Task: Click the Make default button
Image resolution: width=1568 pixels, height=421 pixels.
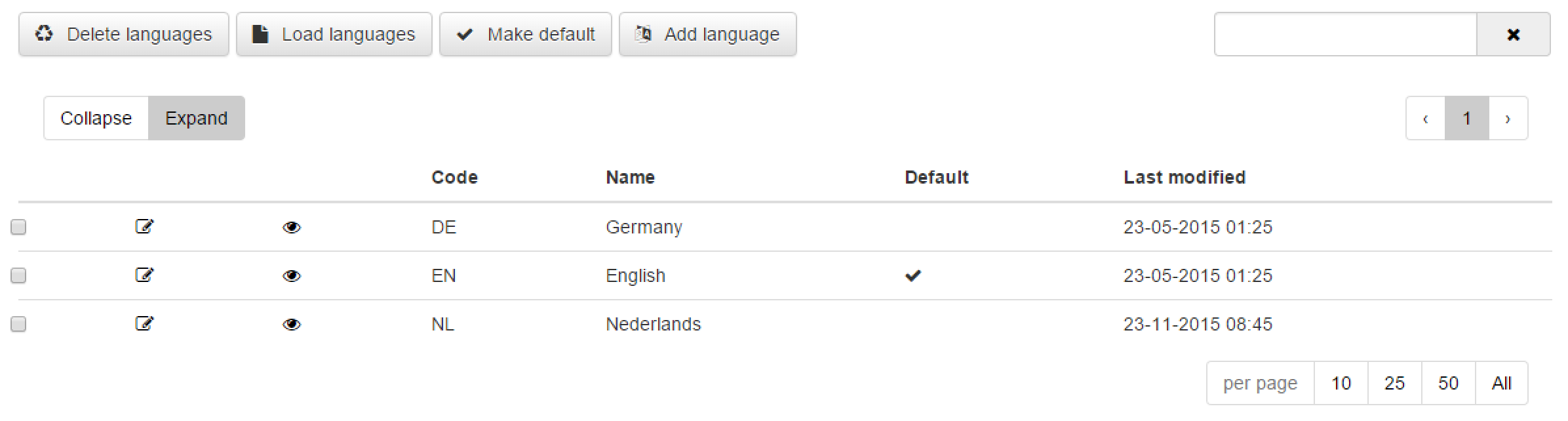Action: [x=526, y=34]
